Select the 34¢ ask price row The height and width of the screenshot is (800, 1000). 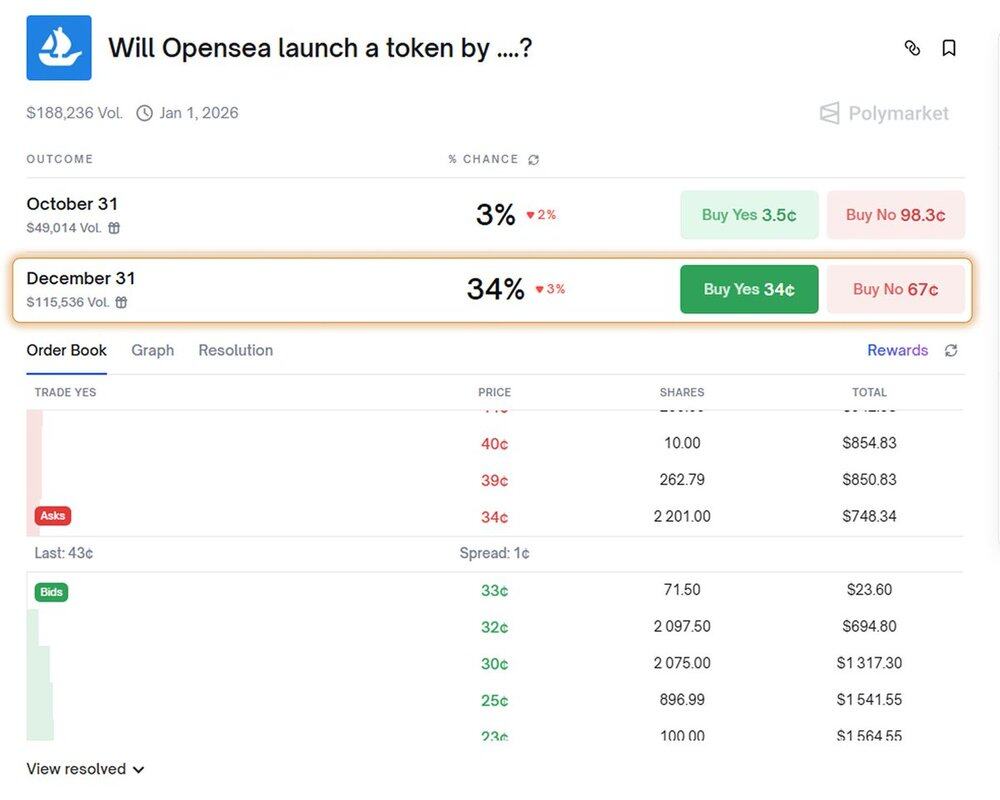click(495, 517)
